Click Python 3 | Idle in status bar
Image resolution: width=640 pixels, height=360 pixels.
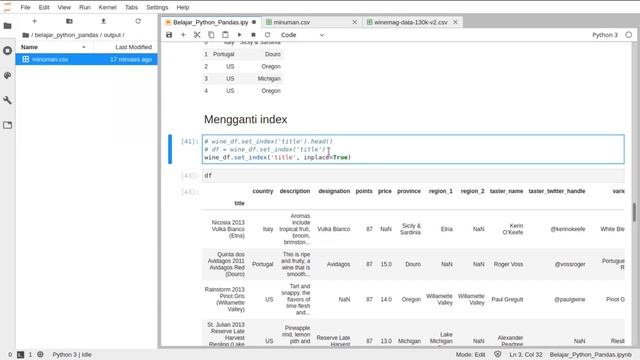point(72,355)
